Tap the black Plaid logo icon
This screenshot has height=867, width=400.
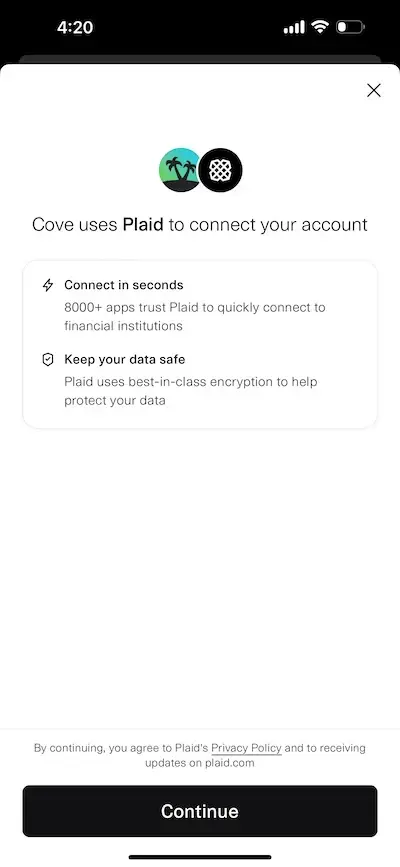pos(220,170)
